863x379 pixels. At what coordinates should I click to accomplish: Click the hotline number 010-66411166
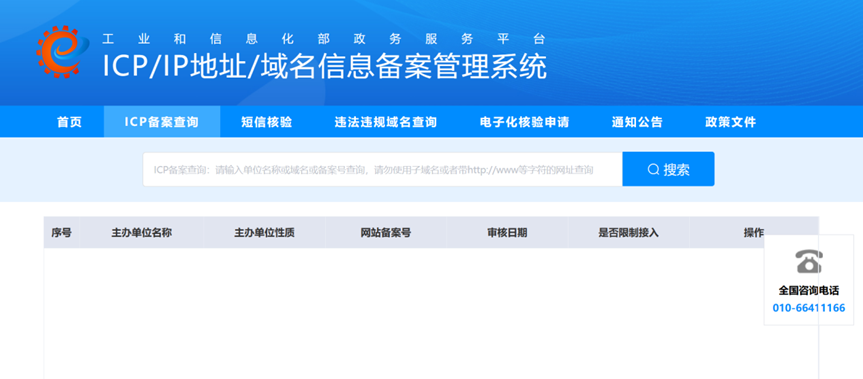point(809,308)
